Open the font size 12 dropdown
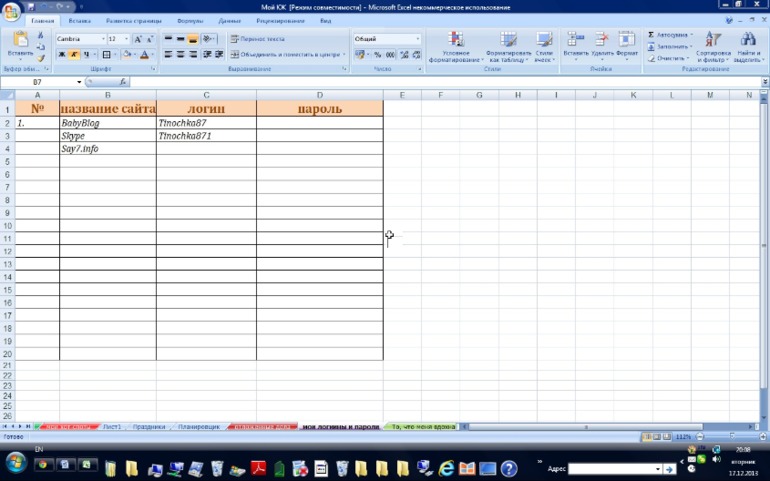Image resolution: width=770 pixels, height=481 pixels. click(126, 39)
